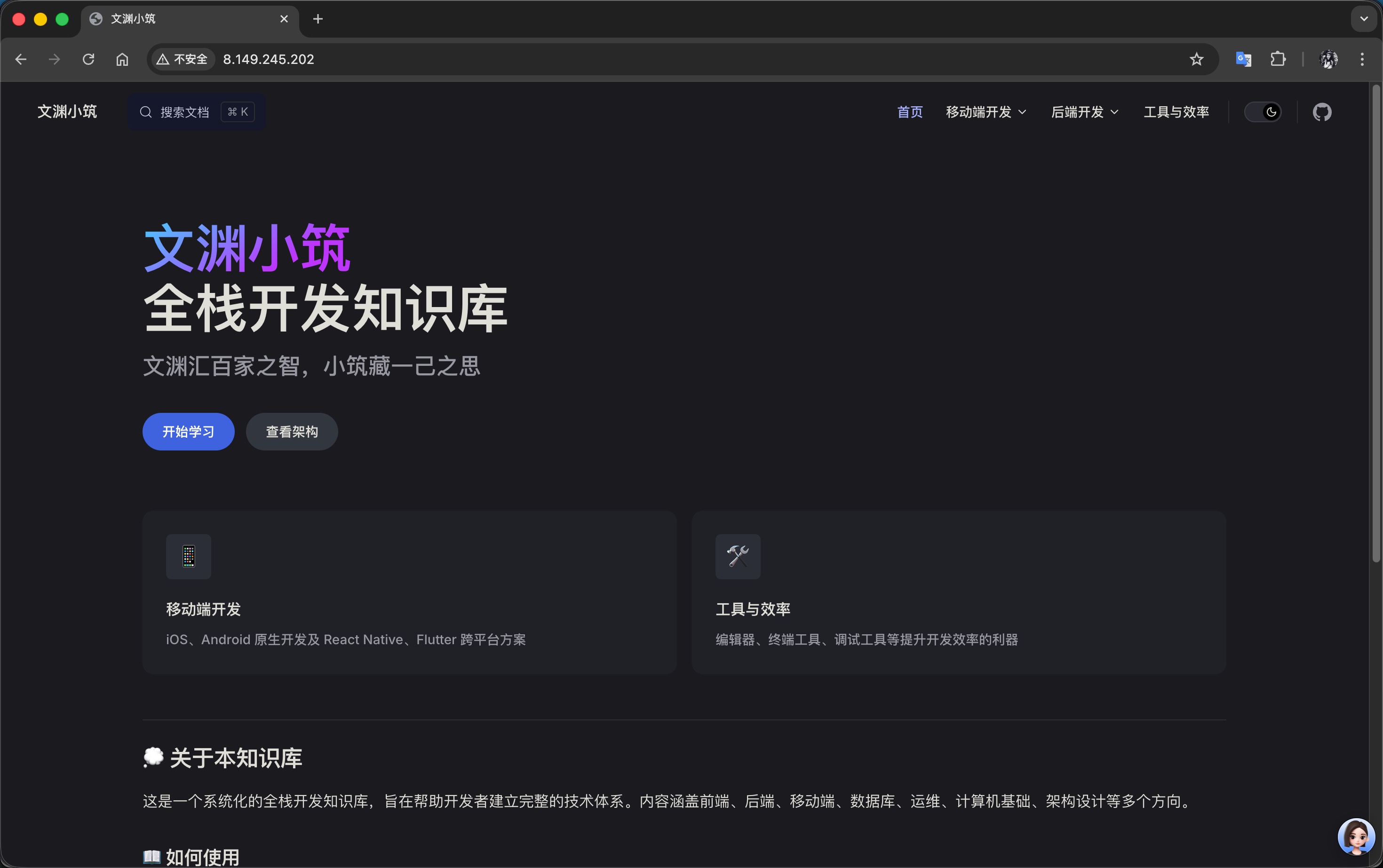
Task: Open the tab search chevron at top right
Action: click(x=1363, y=18)
